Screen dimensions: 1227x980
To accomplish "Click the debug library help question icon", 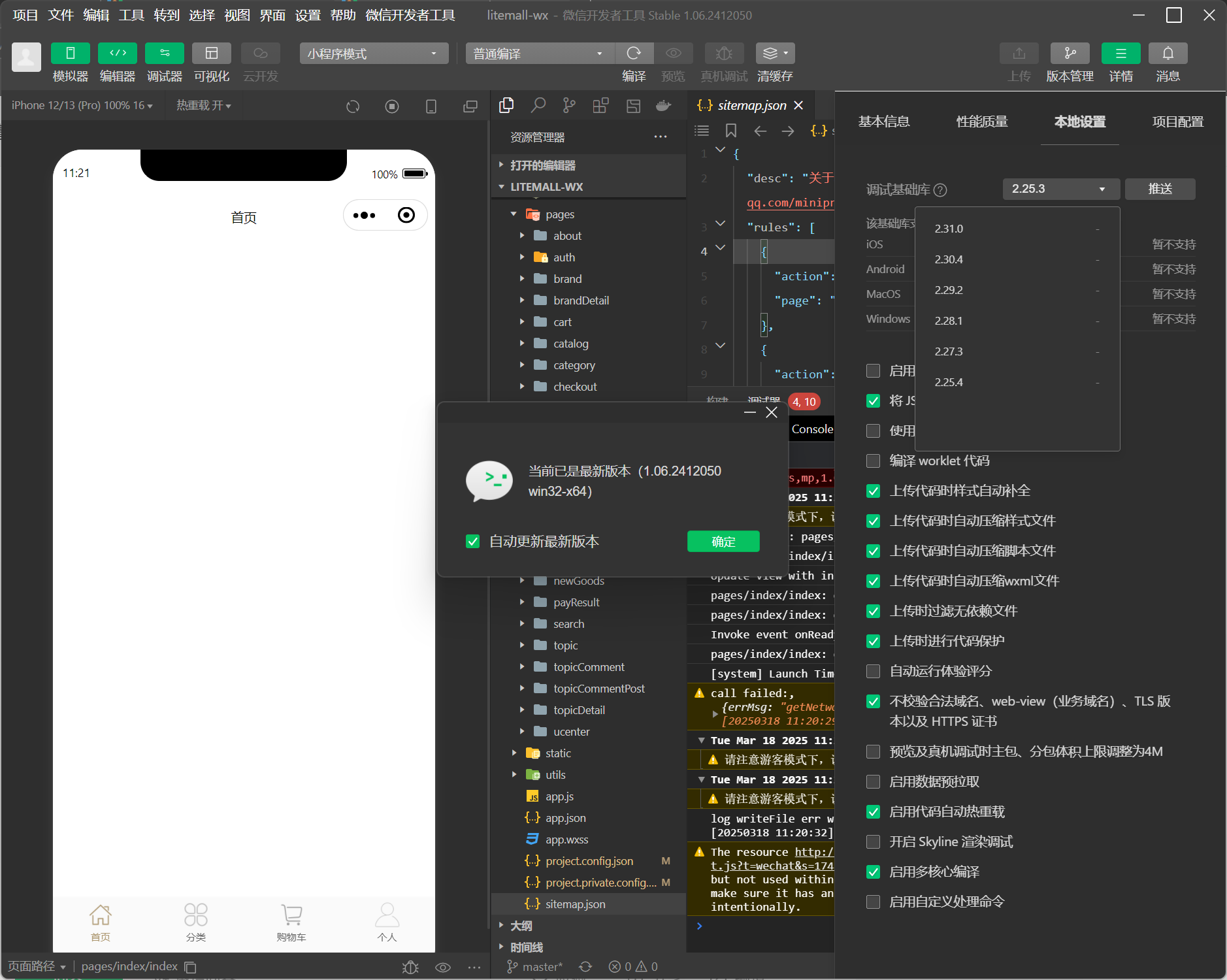I will [x=940, y=190].
